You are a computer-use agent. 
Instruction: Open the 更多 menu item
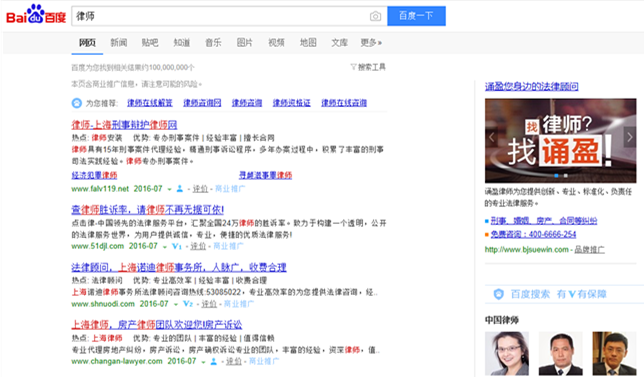[x=371, y=43]
